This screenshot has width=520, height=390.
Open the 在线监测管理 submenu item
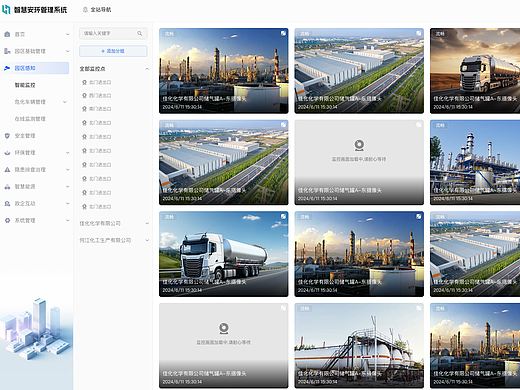(x=30, y=119)
